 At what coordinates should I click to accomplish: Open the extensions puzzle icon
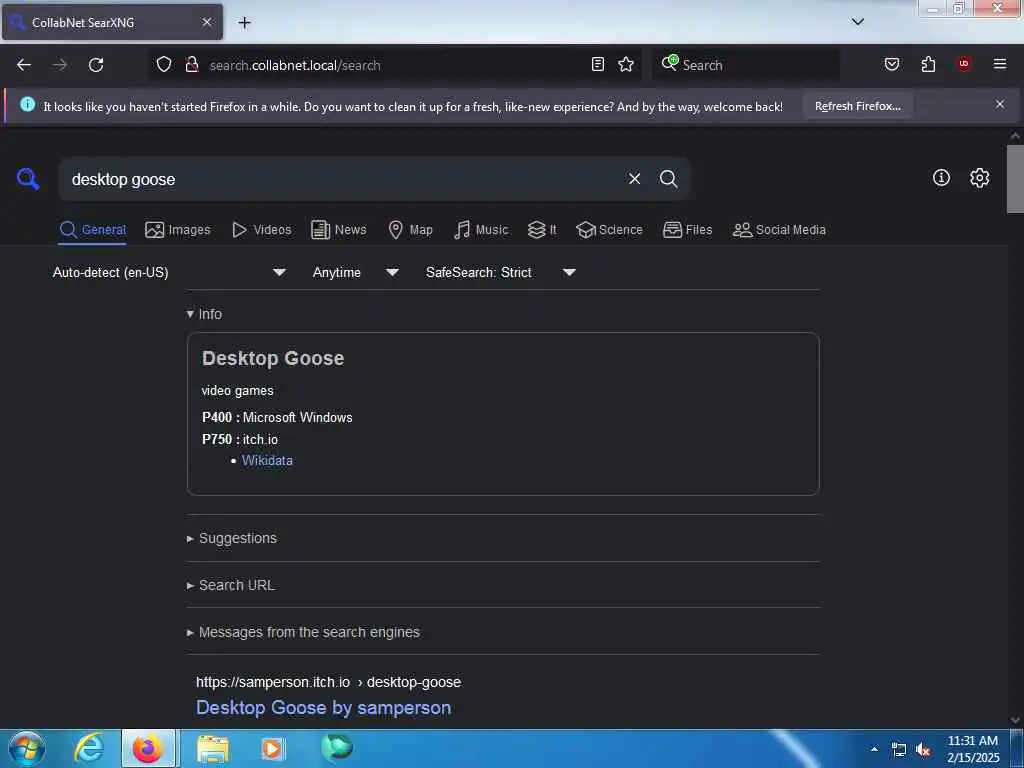click(x=928, y=64)
